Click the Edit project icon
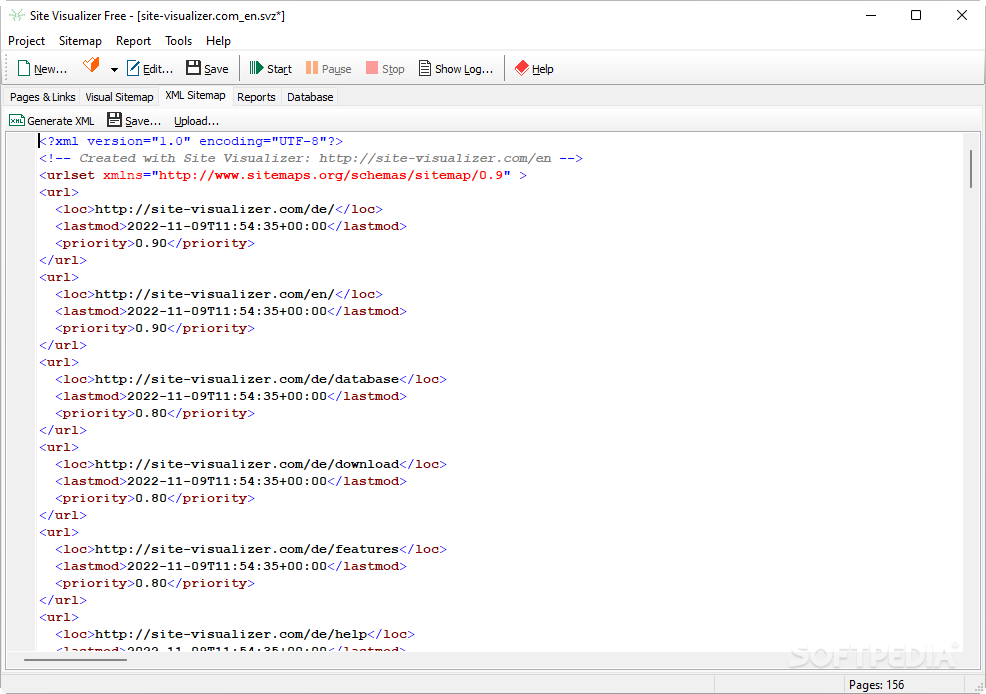986x694 pixels. [133, 69]
